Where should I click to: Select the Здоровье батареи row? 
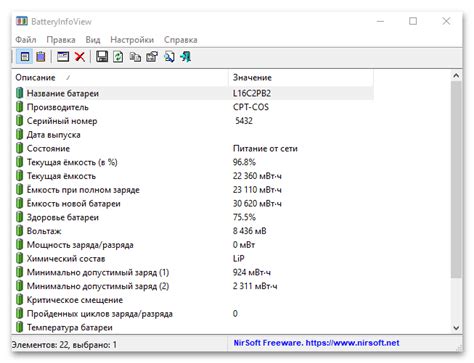(193, 217)
